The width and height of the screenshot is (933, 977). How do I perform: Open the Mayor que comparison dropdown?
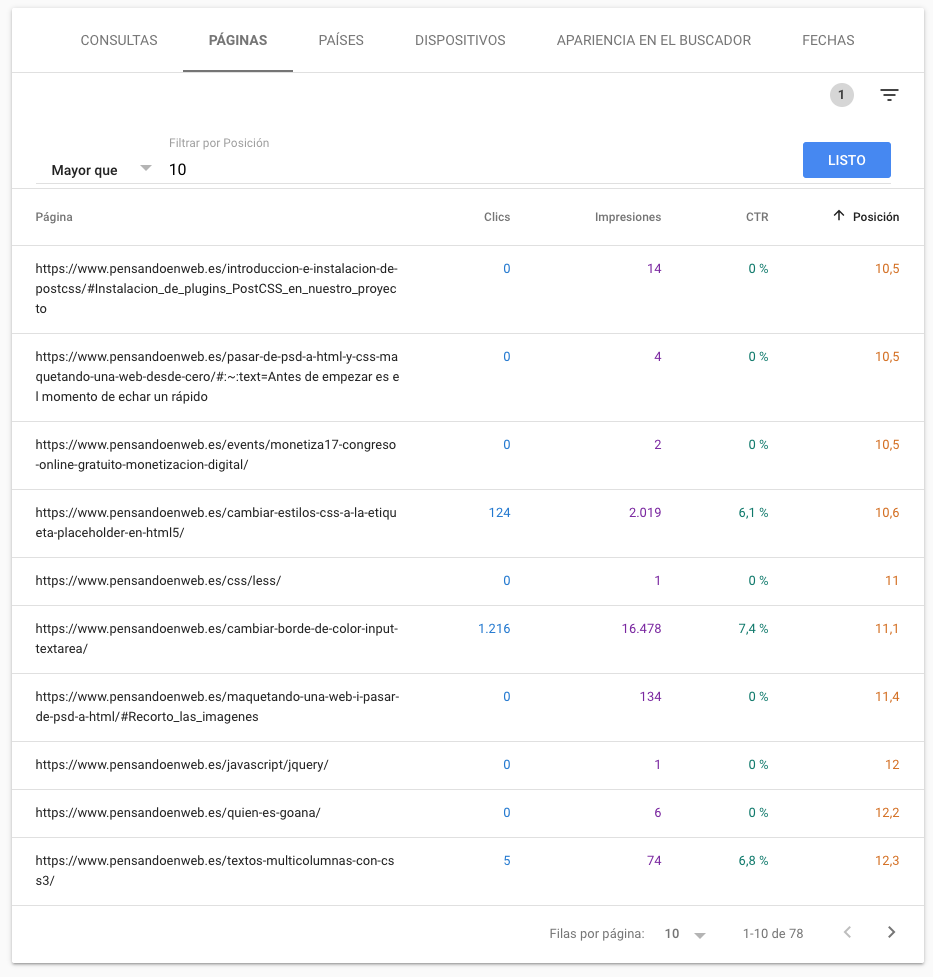(x=102, y=169)
